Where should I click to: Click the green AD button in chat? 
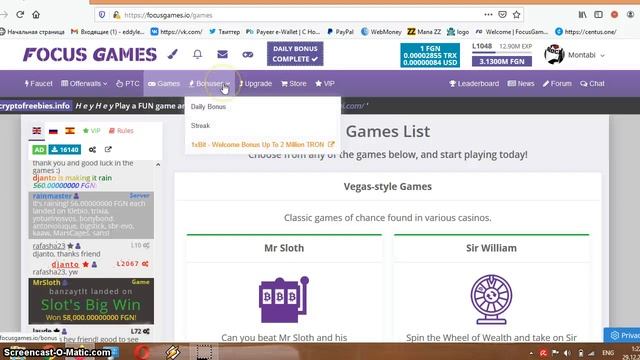[x=39, y=150]
